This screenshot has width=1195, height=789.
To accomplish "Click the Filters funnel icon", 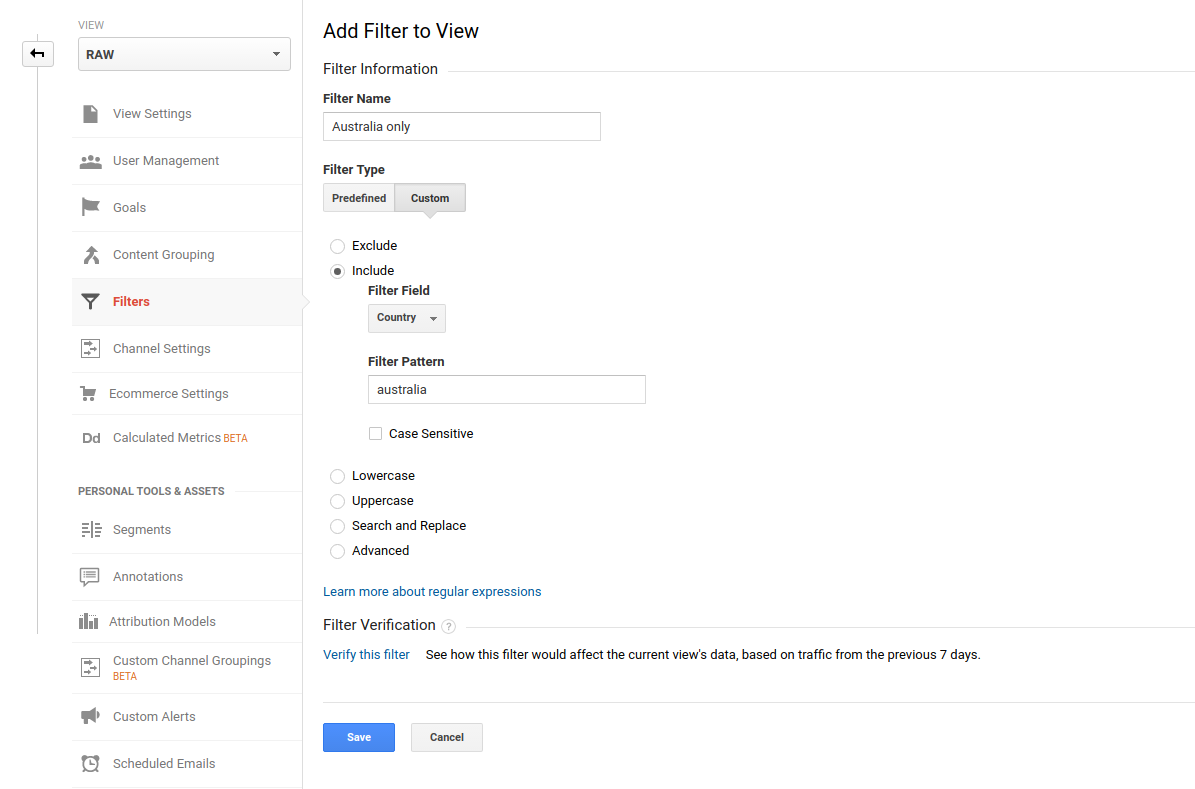I will (91, 302).
